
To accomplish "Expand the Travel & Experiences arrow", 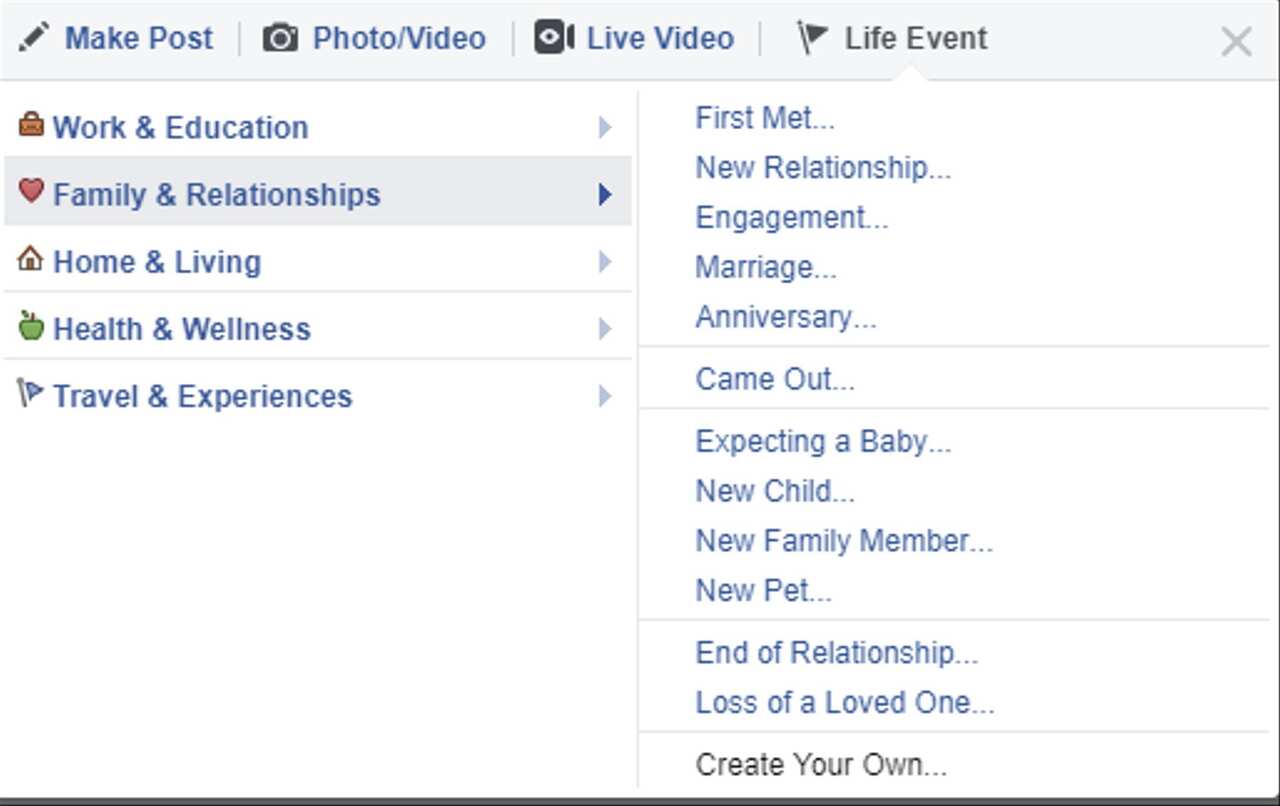I will [604, 396].
